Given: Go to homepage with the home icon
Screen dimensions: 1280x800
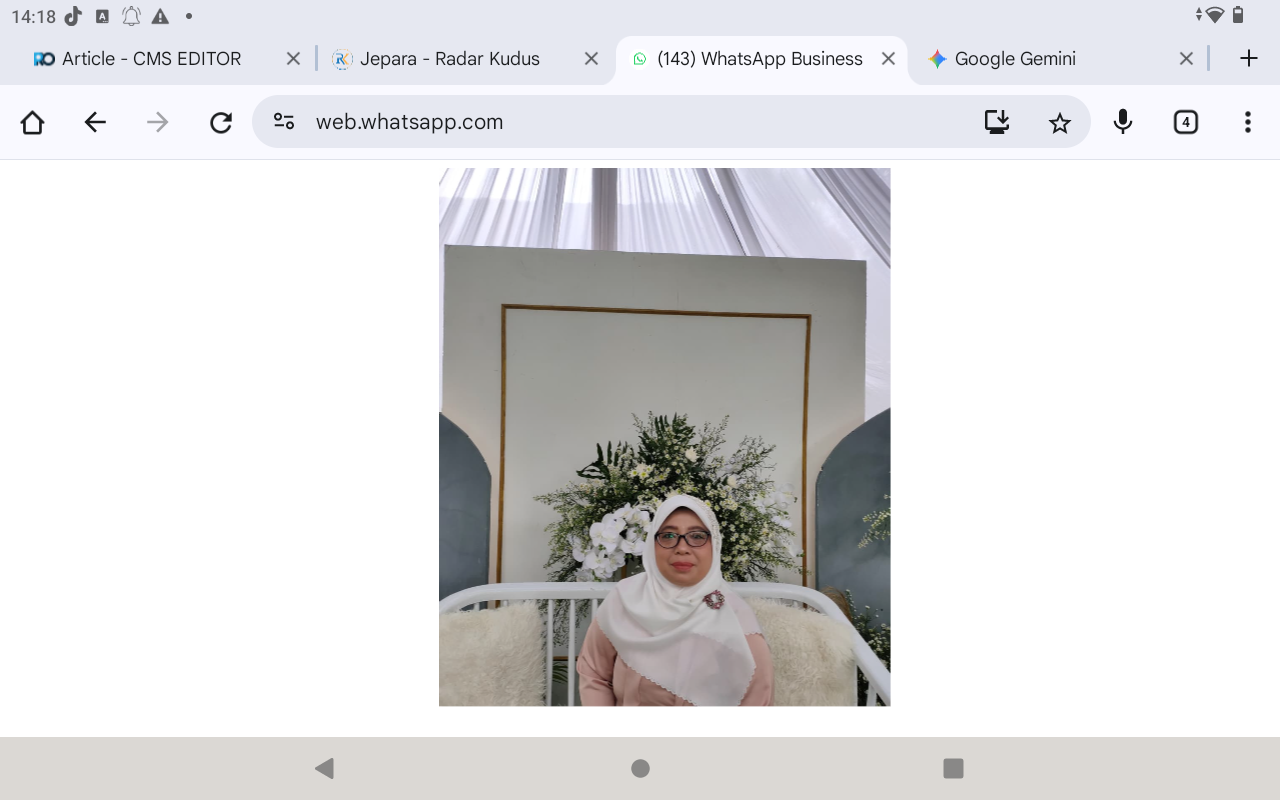Looking at the screenshot, I should (32, 121).
